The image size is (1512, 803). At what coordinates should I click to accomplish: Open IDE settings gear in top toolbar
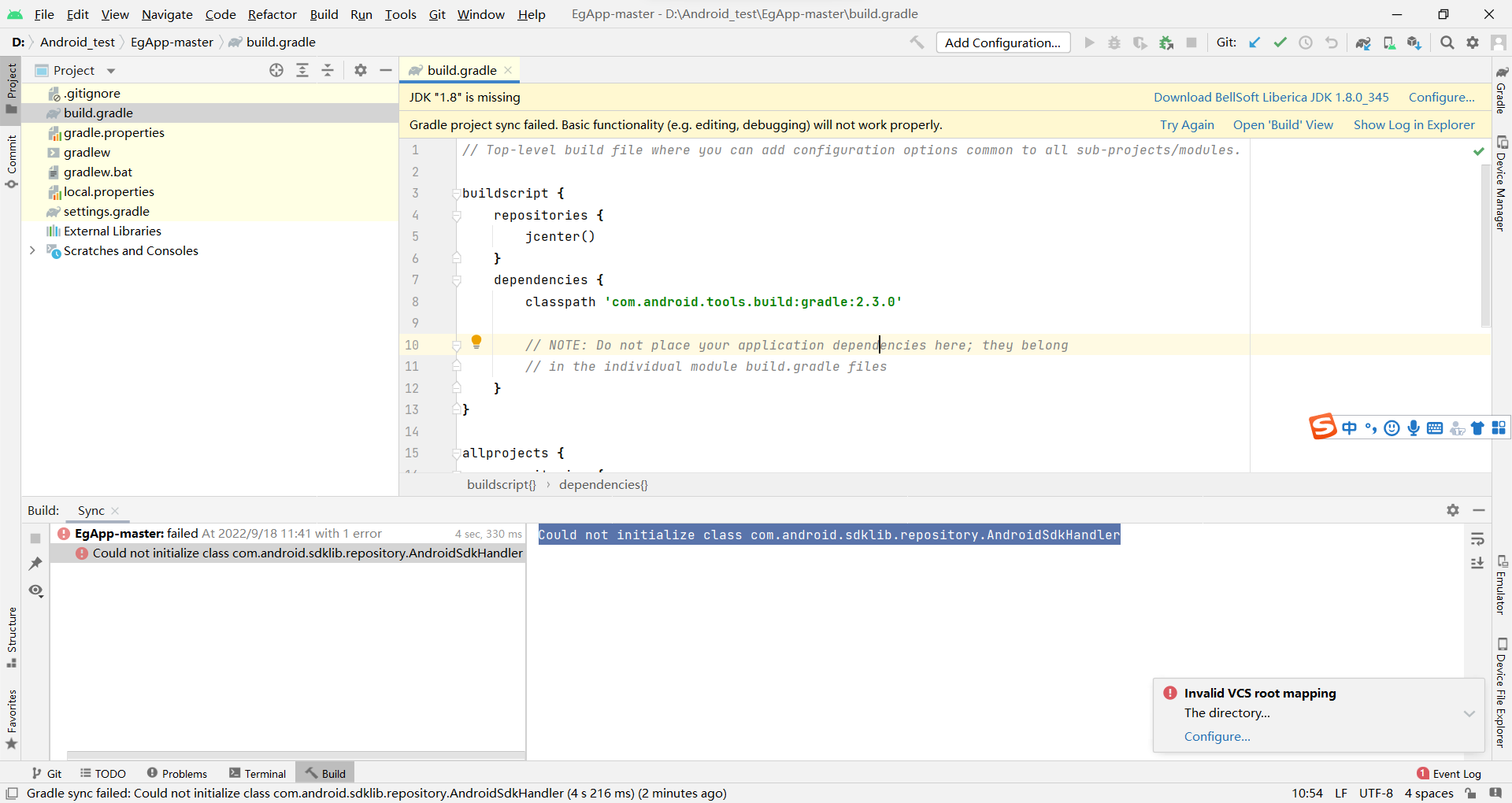tap(1473, 43)
